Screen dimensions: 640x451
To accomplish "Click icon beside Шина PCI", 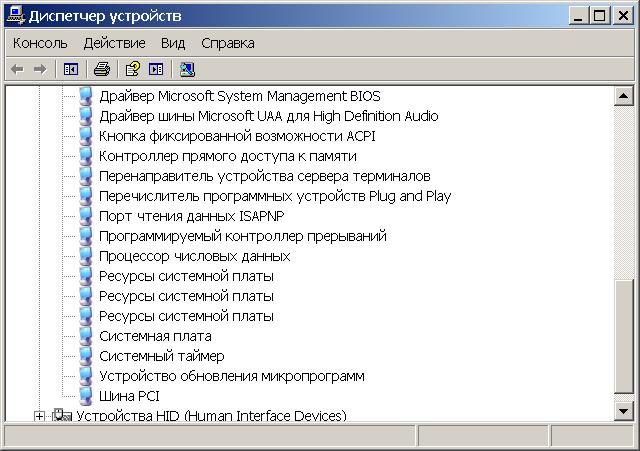I will 86,396.
